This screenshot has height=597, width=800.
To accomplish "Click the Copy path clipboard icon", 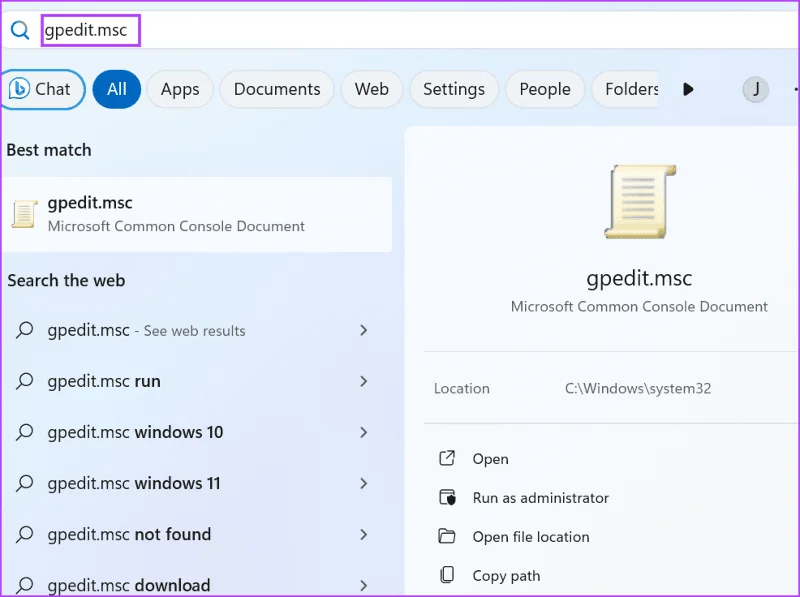I will point(447,575).
